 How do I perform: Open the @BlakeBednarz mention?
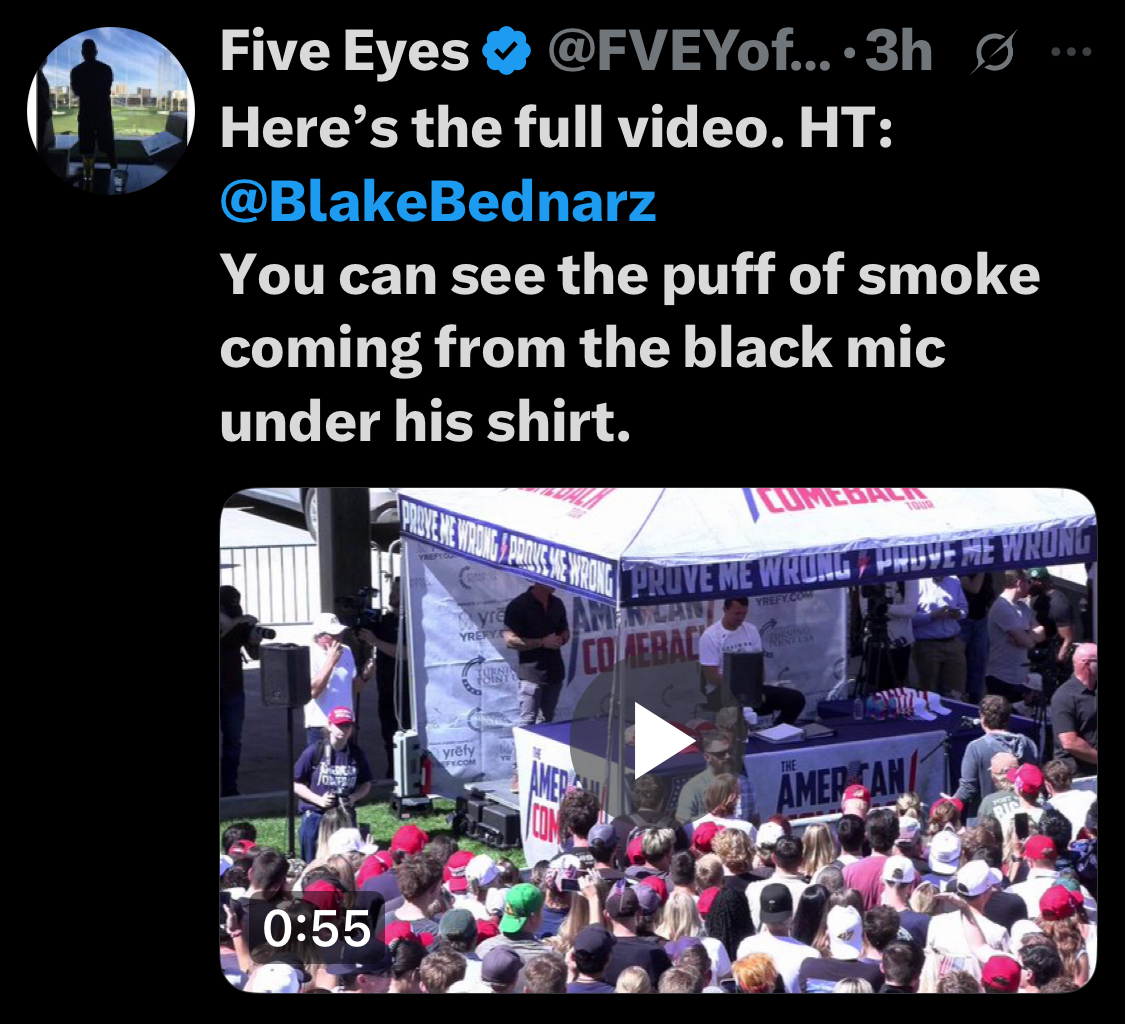tap(438, 202)
